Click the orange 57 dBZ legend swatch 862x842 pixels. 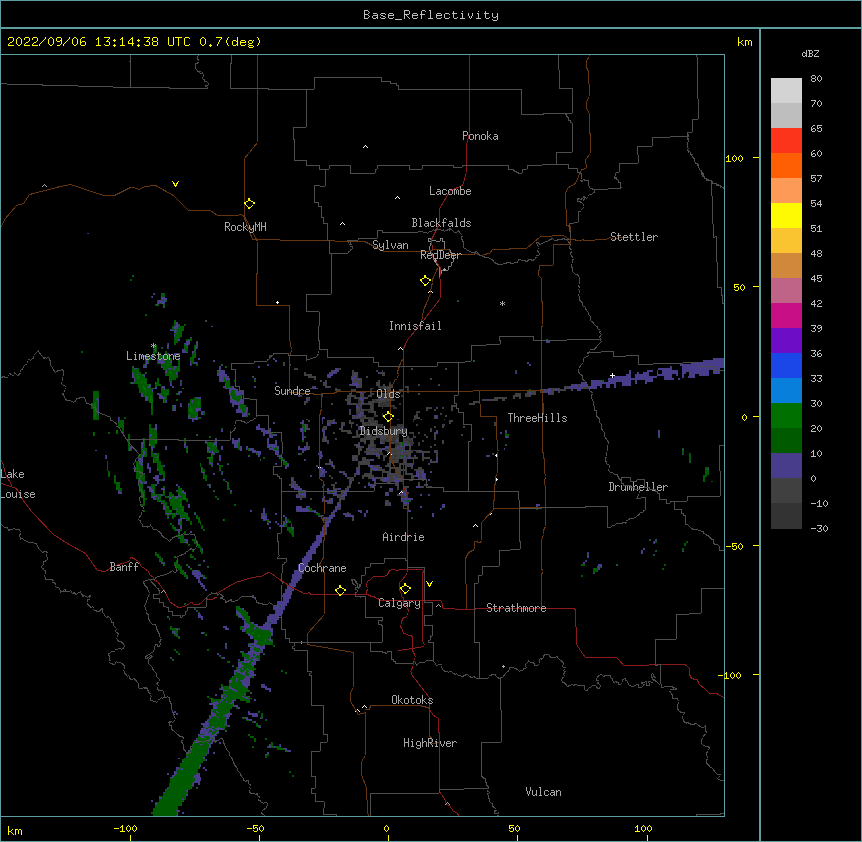pyautogui.click(x=786, y=165)
